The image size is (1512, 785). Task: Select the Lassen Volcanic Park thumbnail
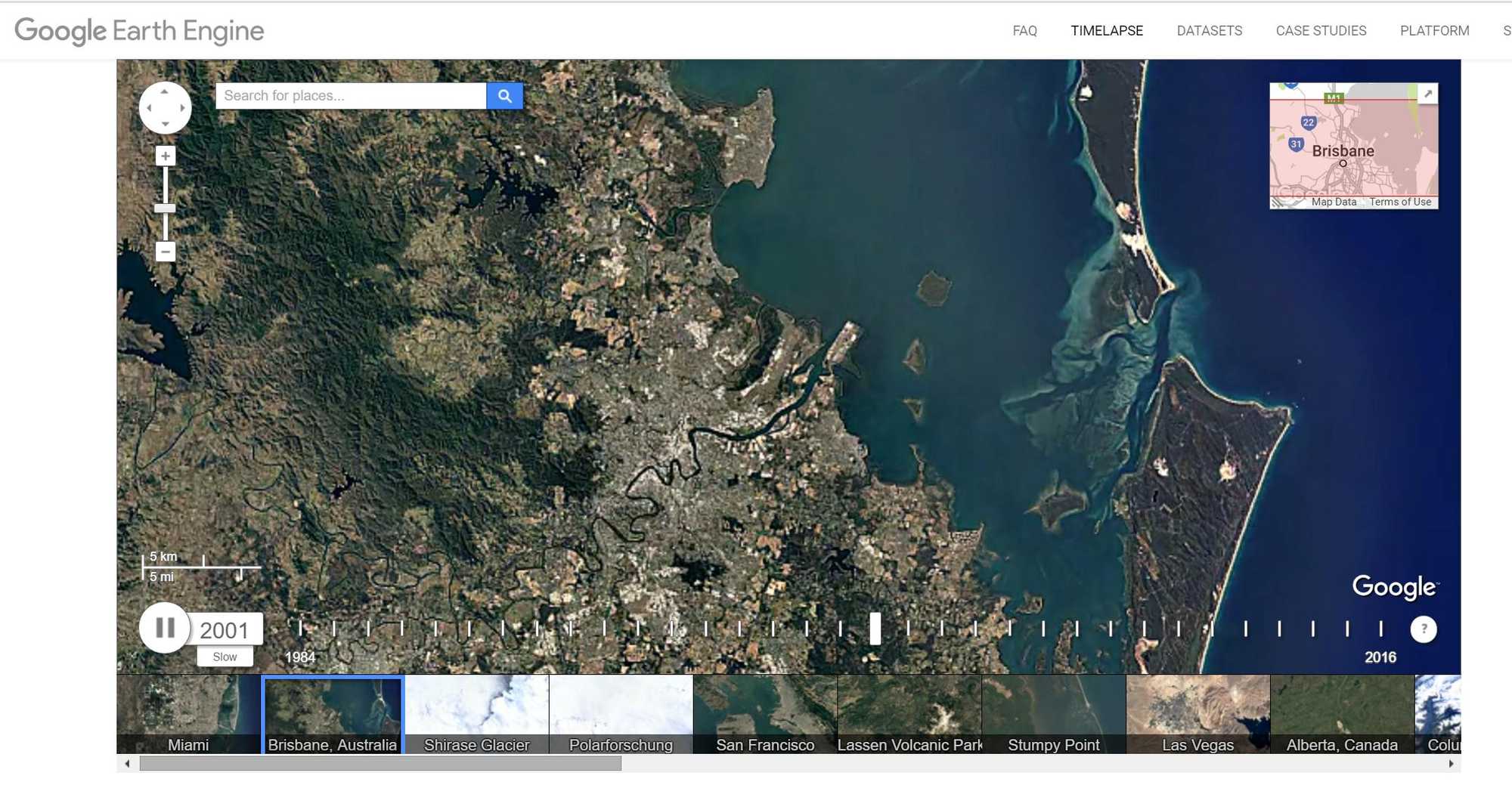[x=909, y=714]
